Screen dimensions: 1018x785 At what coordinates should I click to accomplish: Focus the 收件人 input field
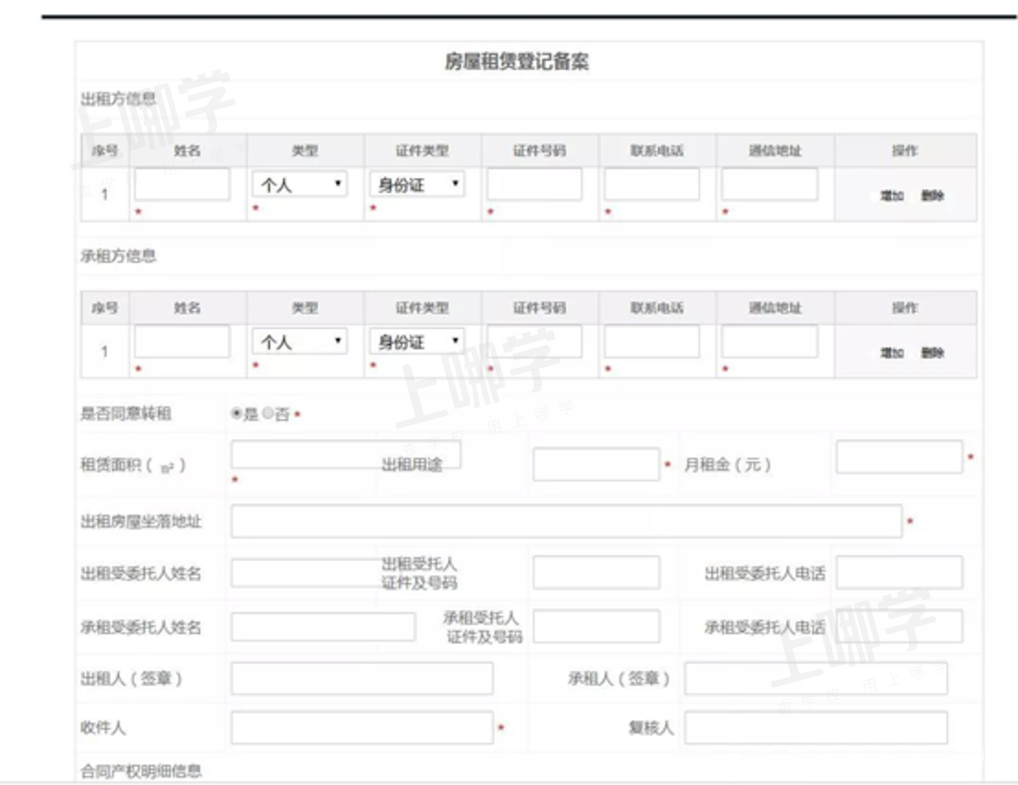(x=361, y=728)
